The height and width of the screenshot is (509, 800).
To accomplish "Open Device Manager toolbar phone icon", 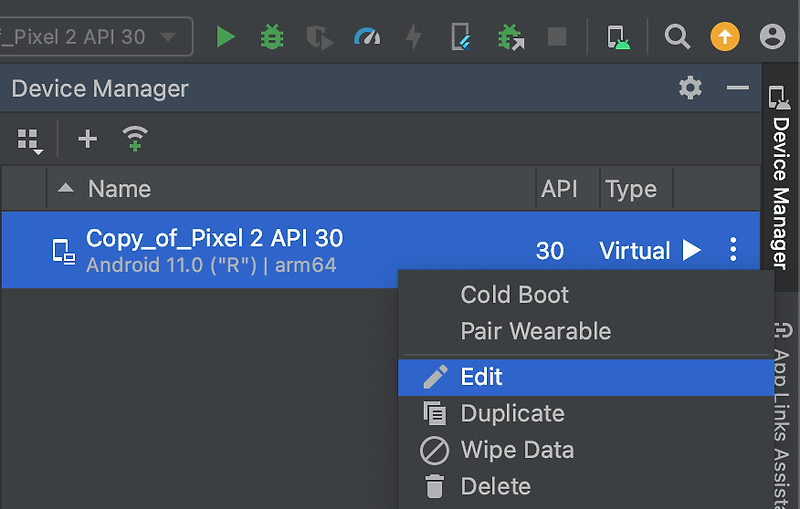I will pyautogui.click(x=618, y=37).
